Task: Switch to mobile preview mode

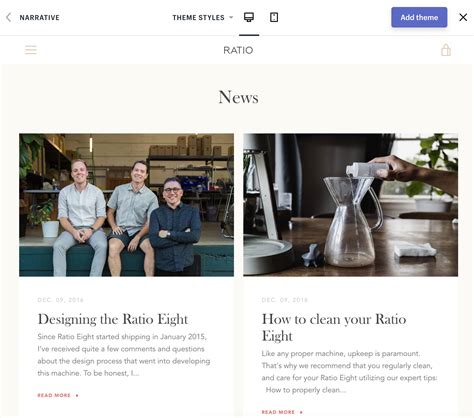Action: (274, 17)
